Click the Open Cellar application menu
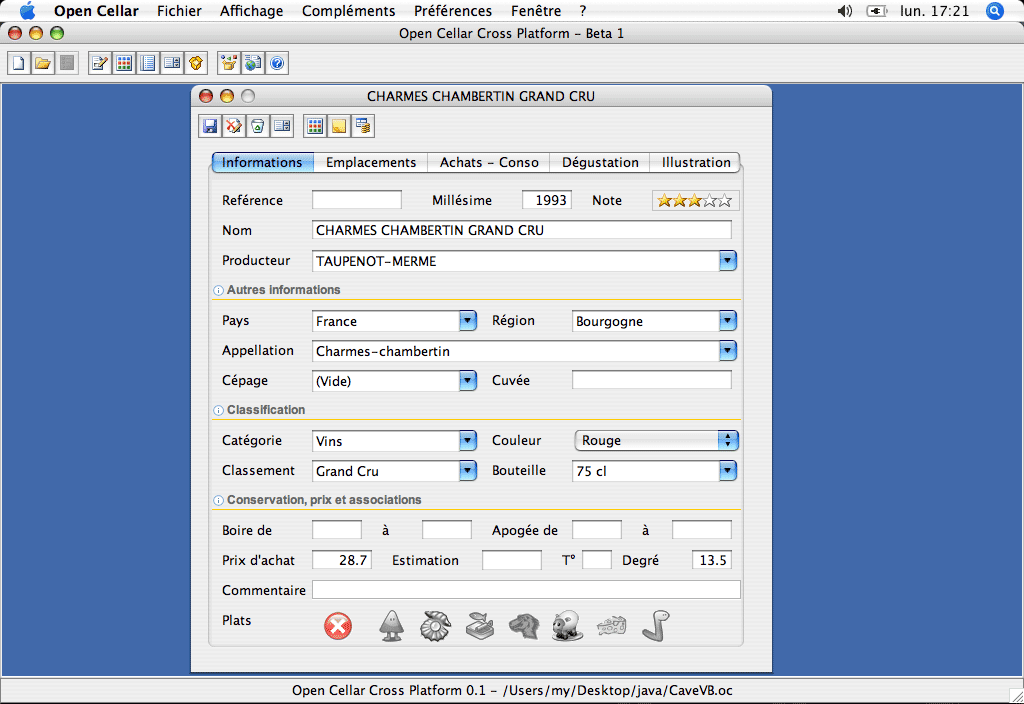The height and width of the screenshot is (704, 1024). pos(96,11)
